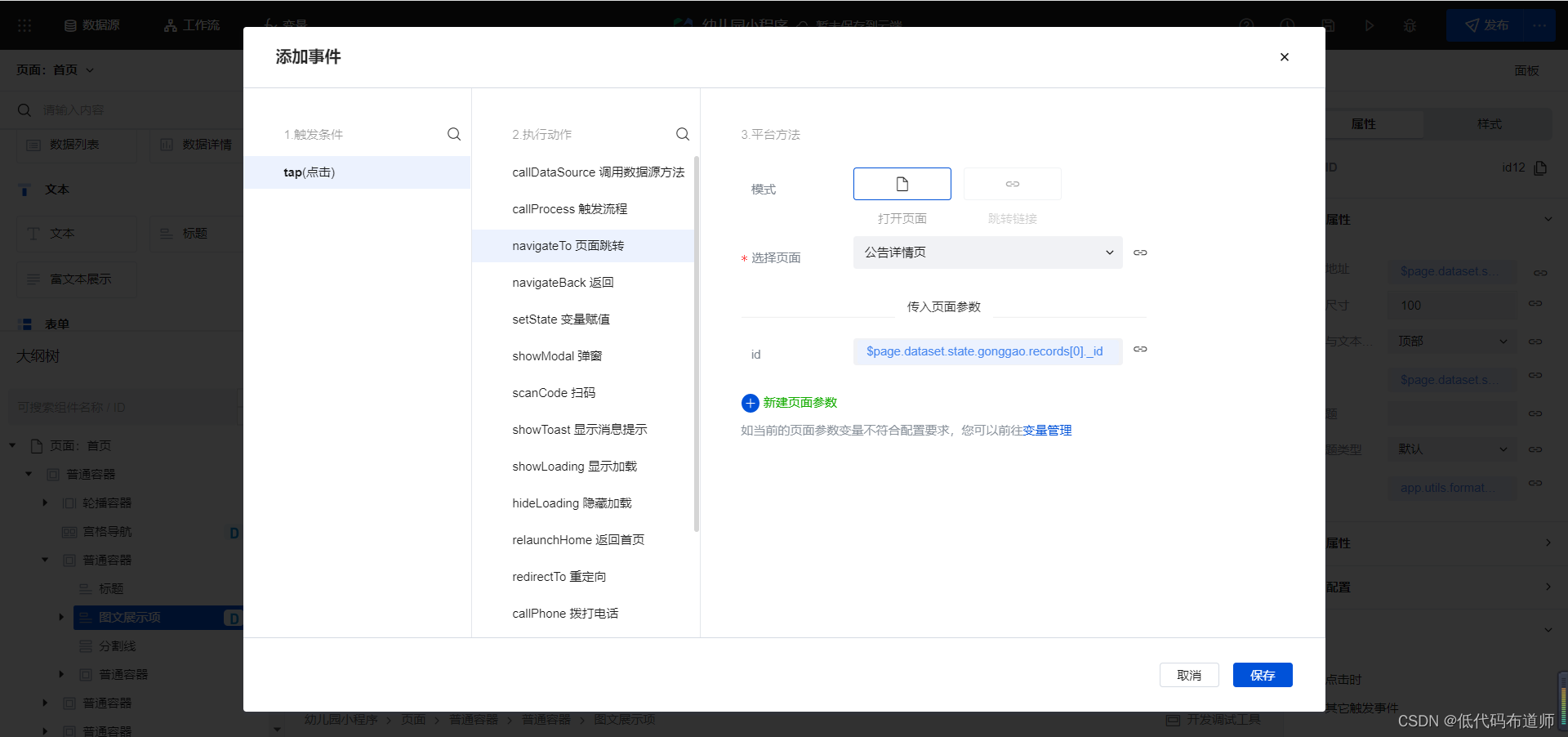The height and width of the screenshot is (737, 1568).
Task: Switch to 属性 tab in right panel
Action: pos(1363,123)
